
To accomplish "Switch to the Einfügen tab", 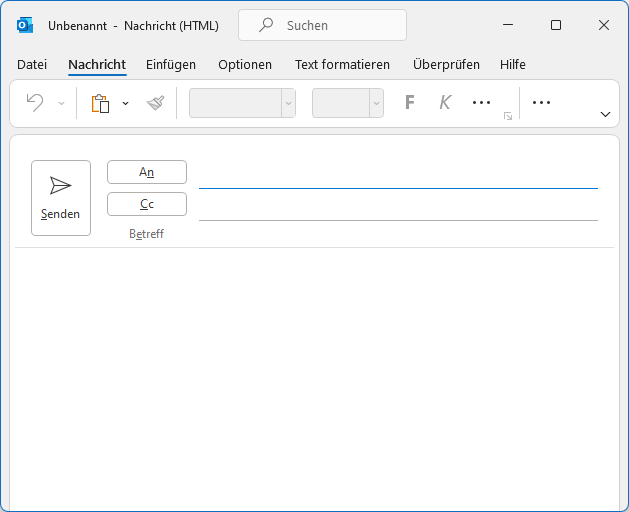I will 171,64.
